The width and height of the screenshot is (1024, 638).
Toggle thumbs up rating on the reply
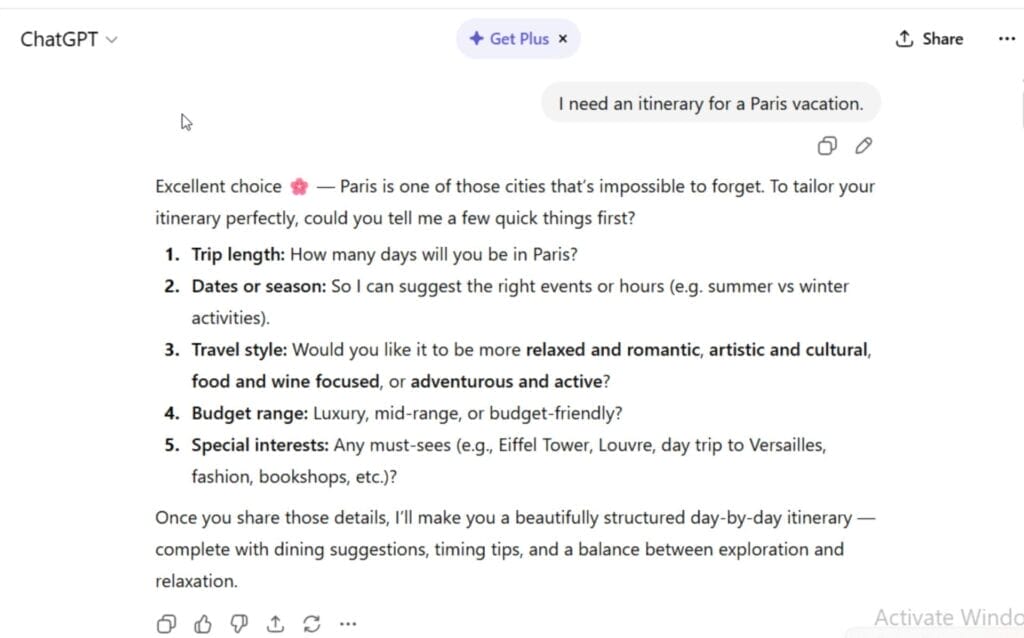pos(203,623)
